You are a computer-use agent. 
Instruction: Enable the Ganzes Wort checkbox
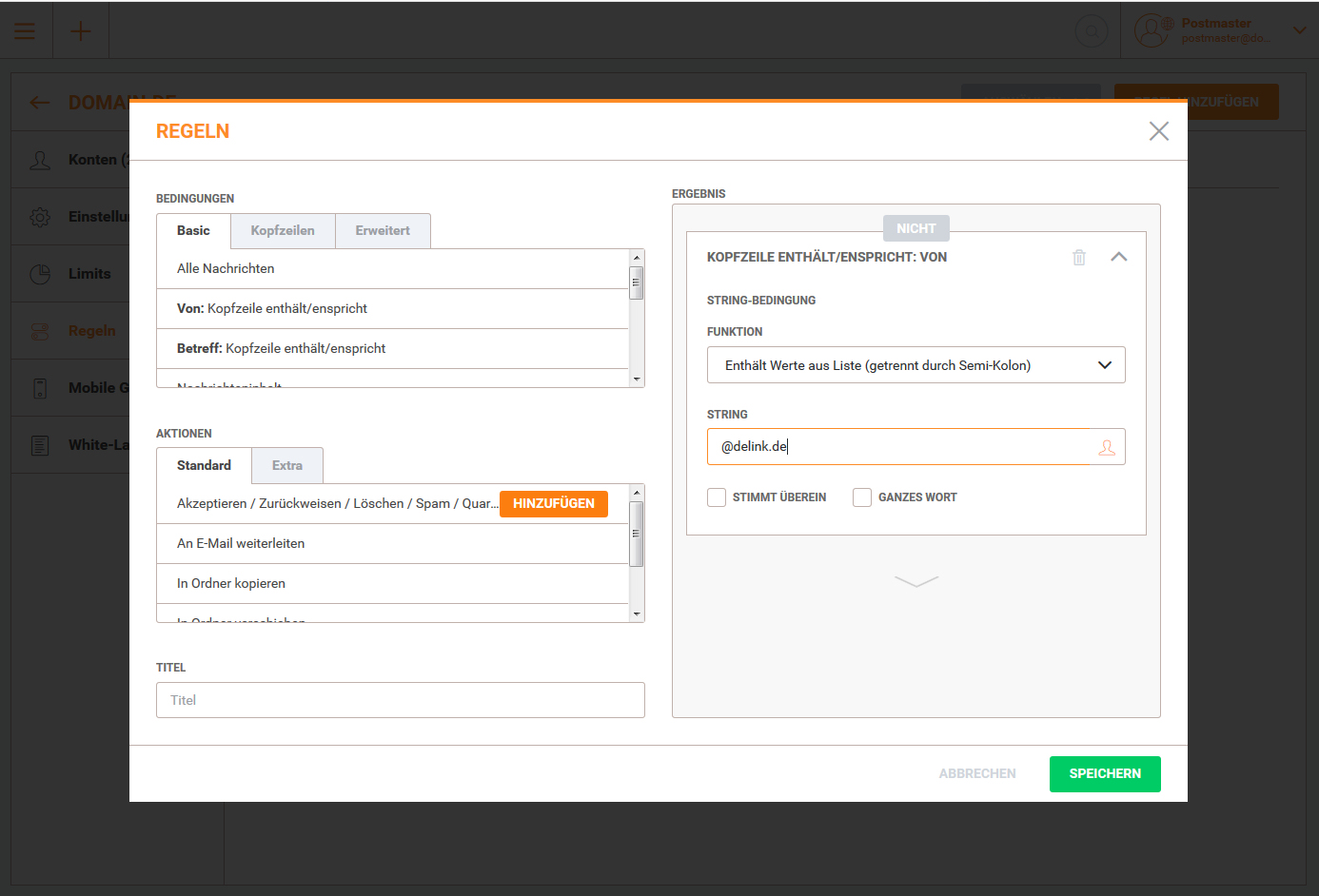(x=862, y=497)
